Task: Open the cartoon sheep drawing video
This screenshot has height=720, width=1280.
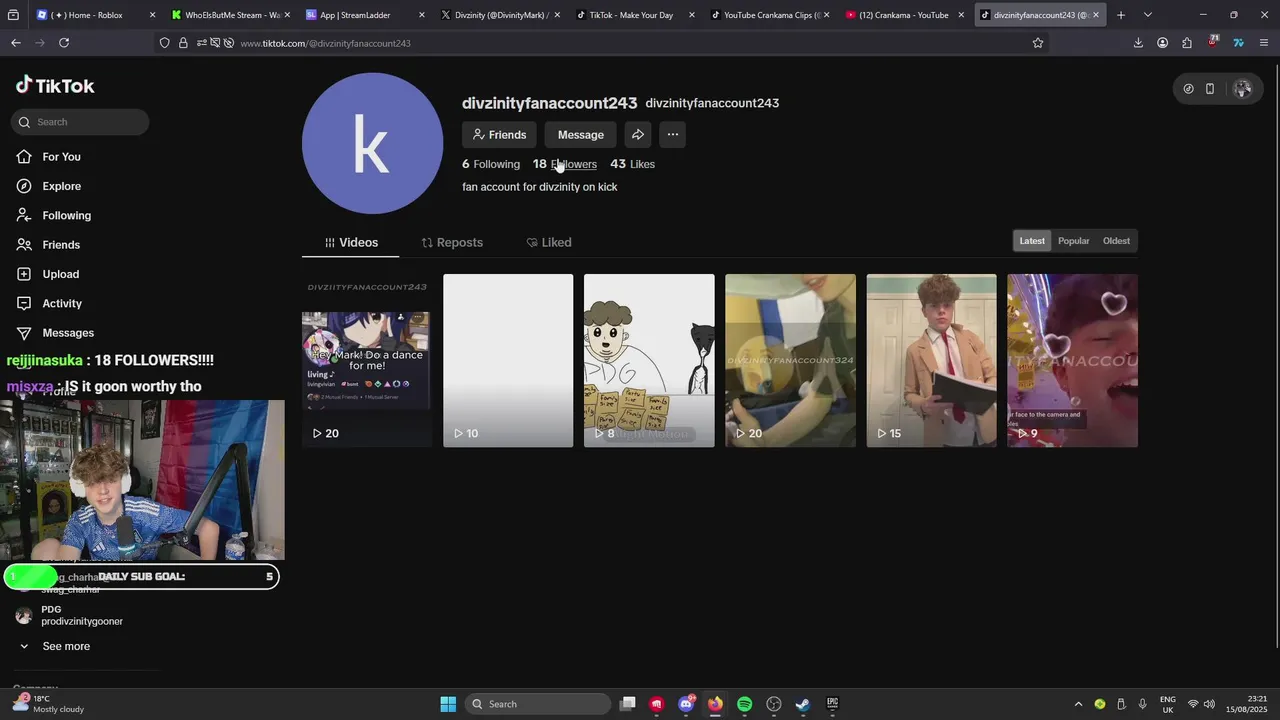Action: 649,361
